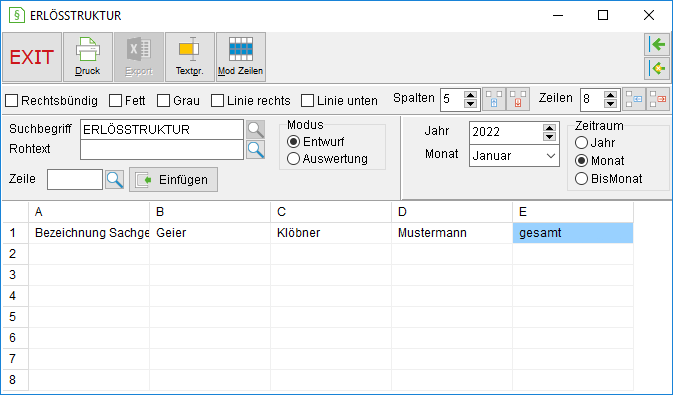Select column header C
This screenshot has height=395, width=673.
(x=331, y=212)
